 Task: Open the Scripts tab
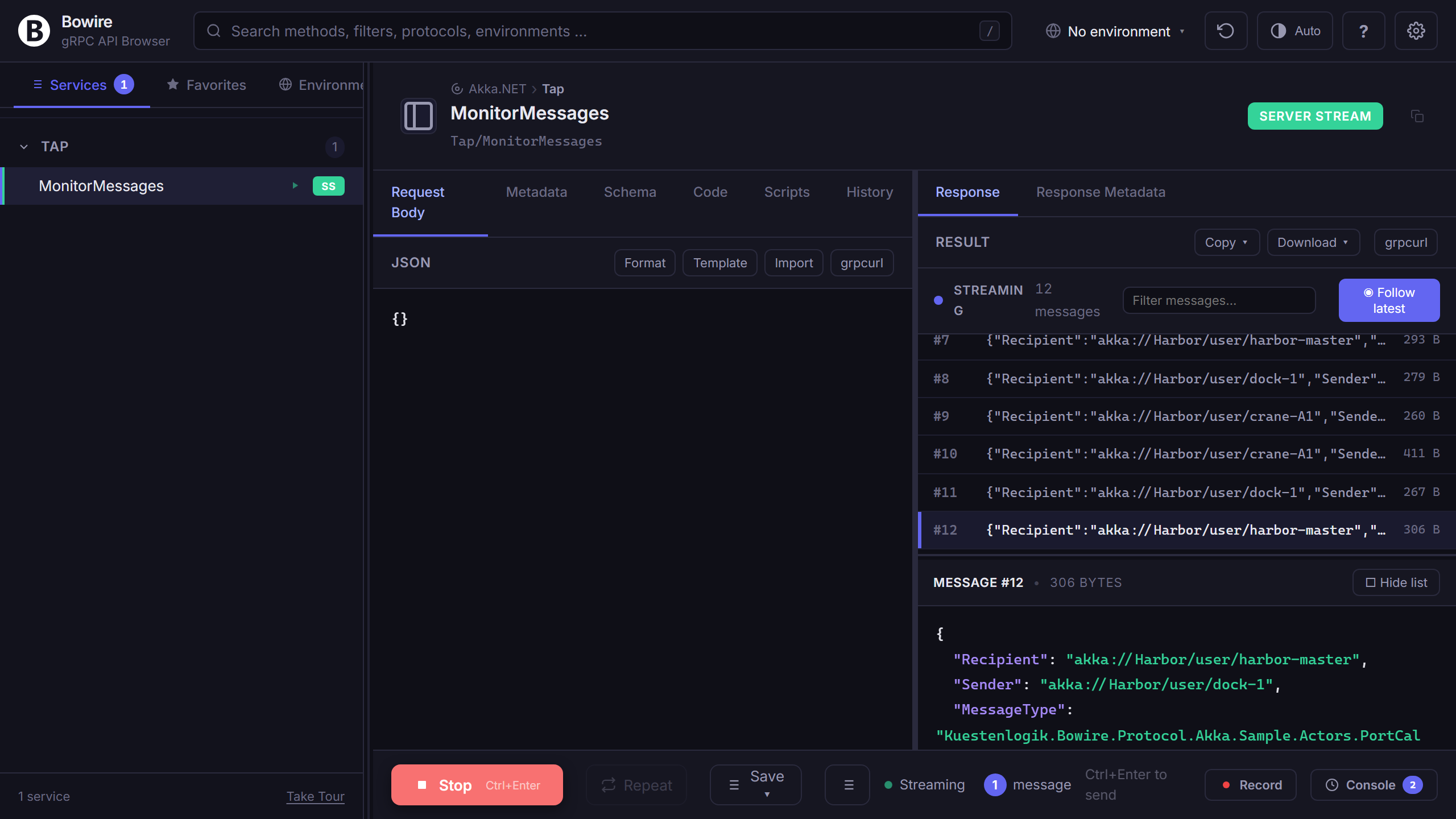787,192
